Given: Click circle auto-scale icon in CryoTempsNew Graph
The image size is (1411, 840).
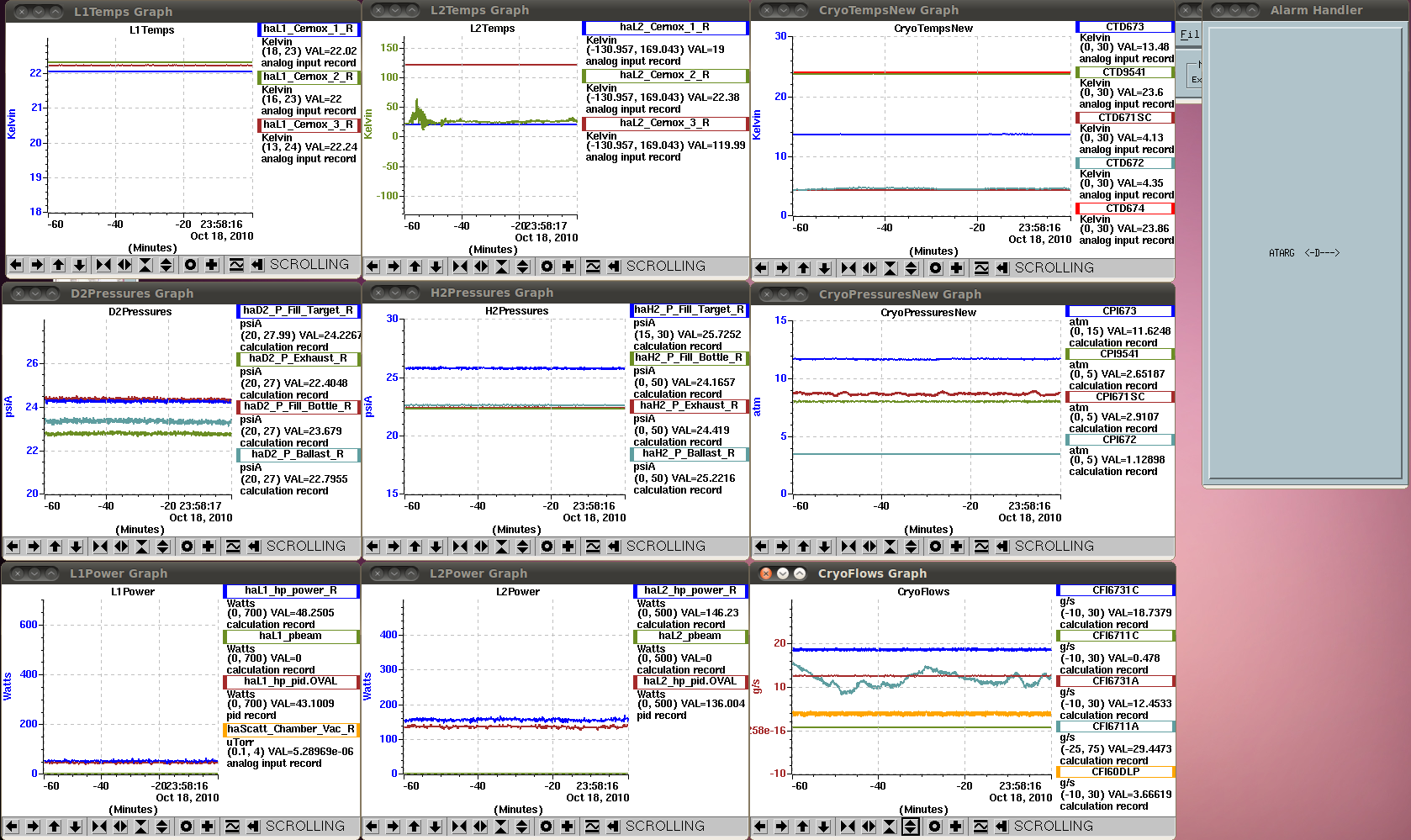Looking at the screenshot, I should click(x=936, y=268).
